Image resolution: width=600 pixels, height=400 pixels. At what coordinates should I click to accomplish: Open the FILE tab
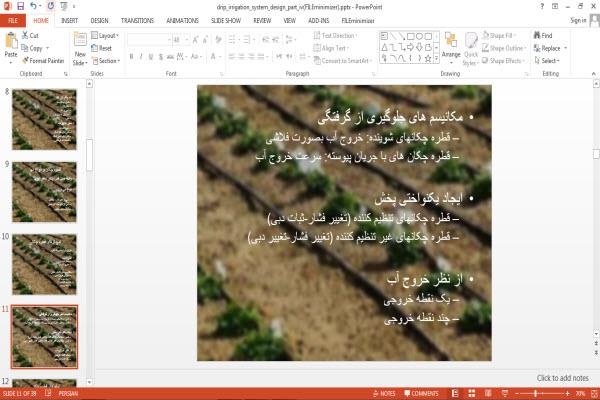pyautogui.click(x=13, y=21)
